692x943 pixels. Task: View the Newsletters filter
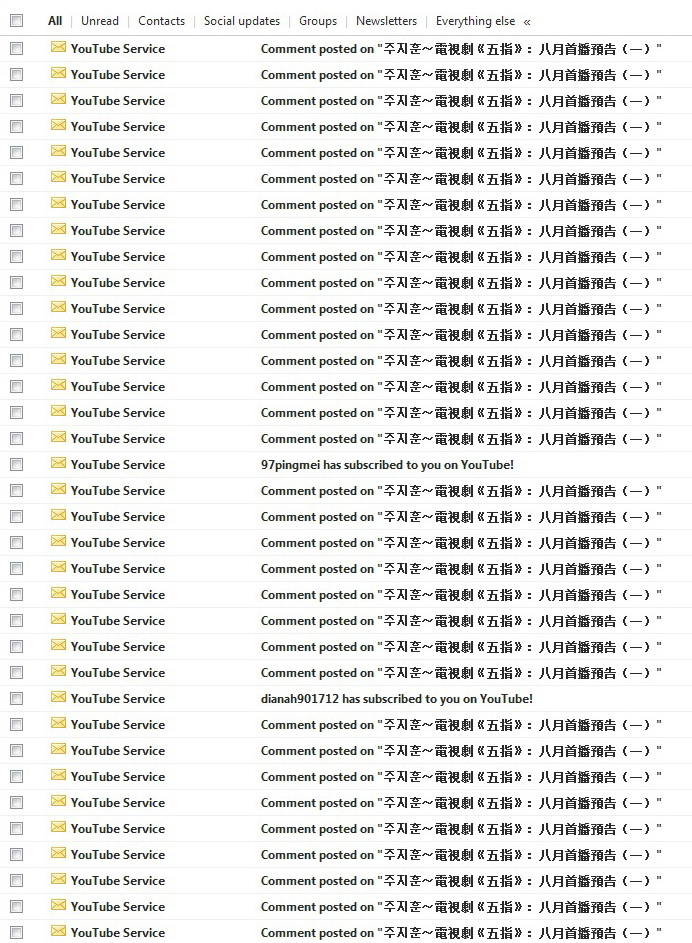click(x=386, y=21)
